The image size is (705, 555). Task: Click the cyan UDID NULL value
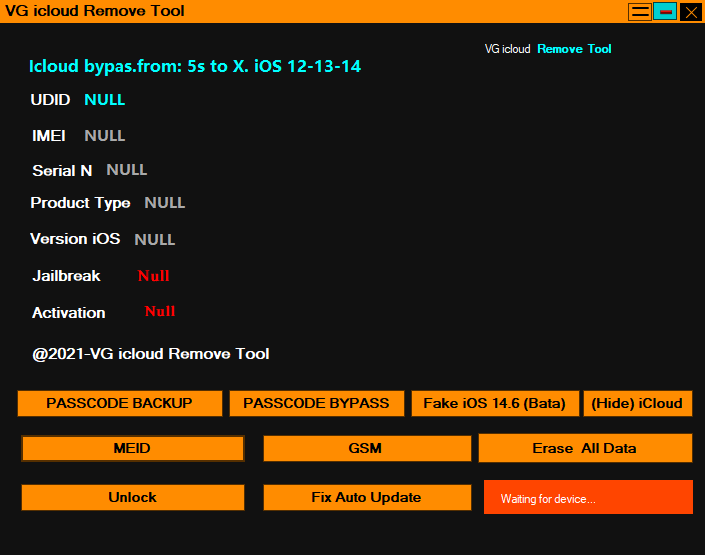pyautogui.click(x=105, y=100)
